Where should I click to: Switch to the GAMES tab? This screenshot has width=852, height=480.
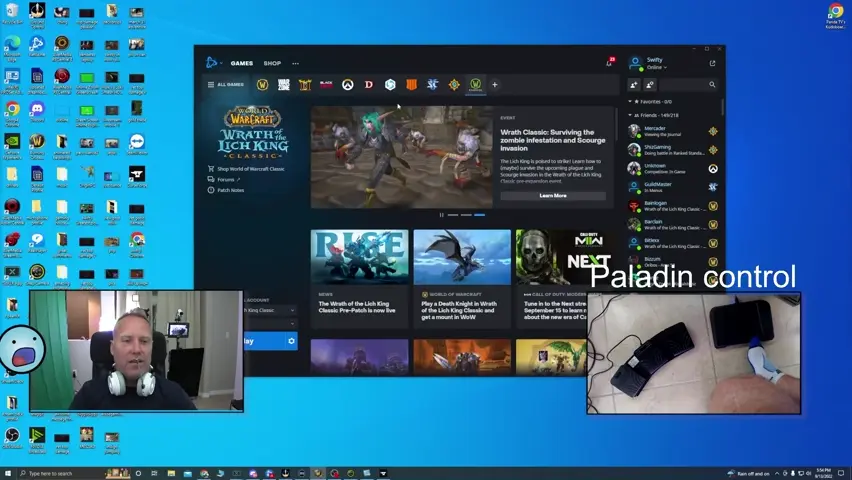[242, 64]
